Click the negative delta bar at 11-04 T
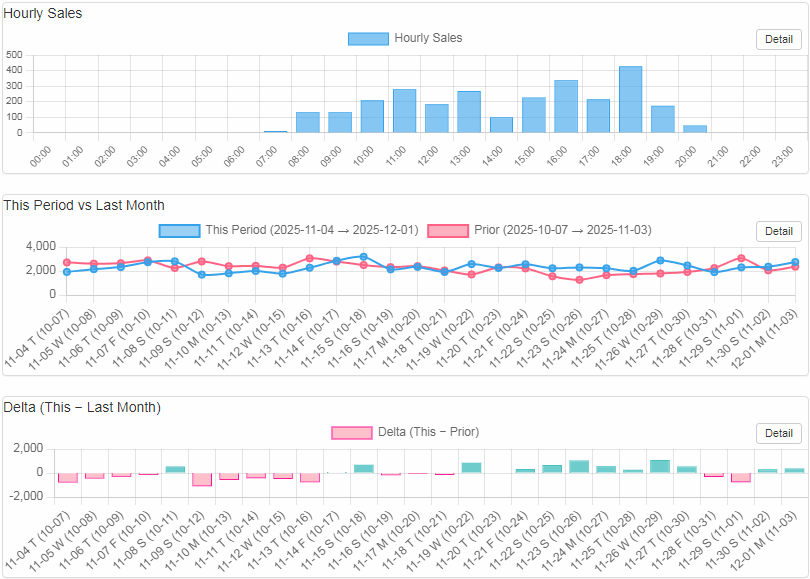This screenshot has width=810, height=579. [x=67, y=477]
